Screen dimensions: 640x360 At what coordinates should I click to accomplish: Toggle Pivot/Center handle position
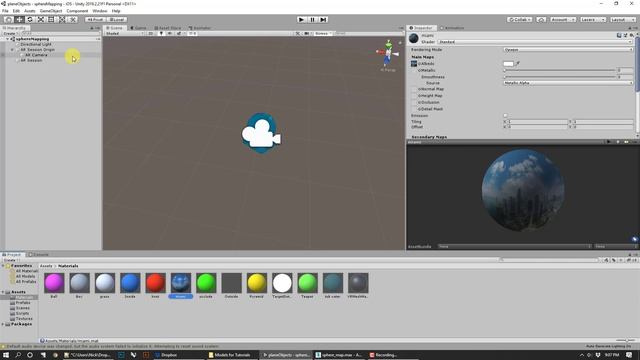tap(96, 19)
